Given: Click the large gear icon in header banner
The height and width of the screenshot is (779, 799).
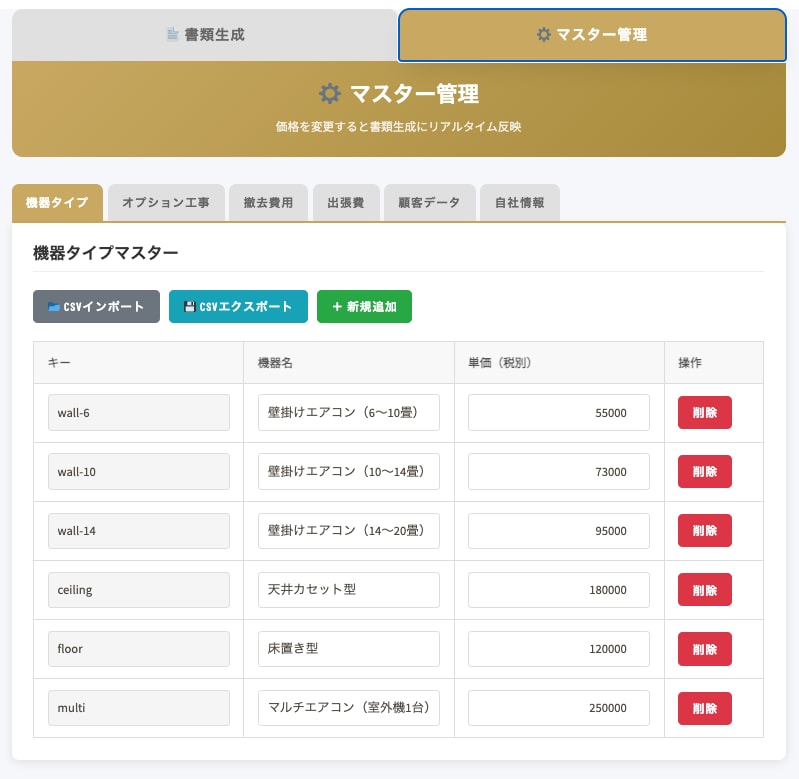Looking at the screenshot, I should click(329, 94).
